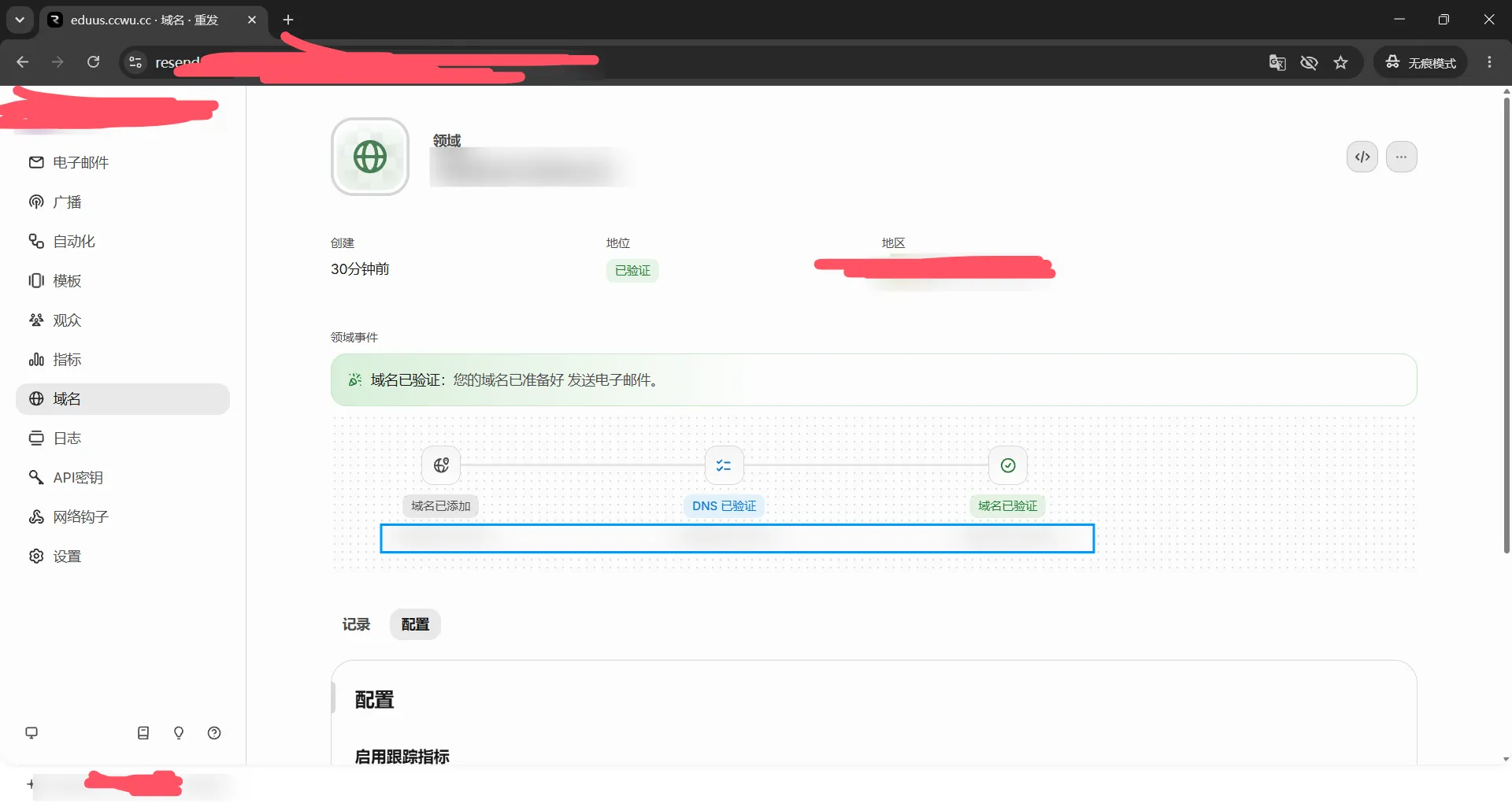The image size is (1512, 803).
Task: Open 电子邮件 in the sidebar
Action: (123, 163)
